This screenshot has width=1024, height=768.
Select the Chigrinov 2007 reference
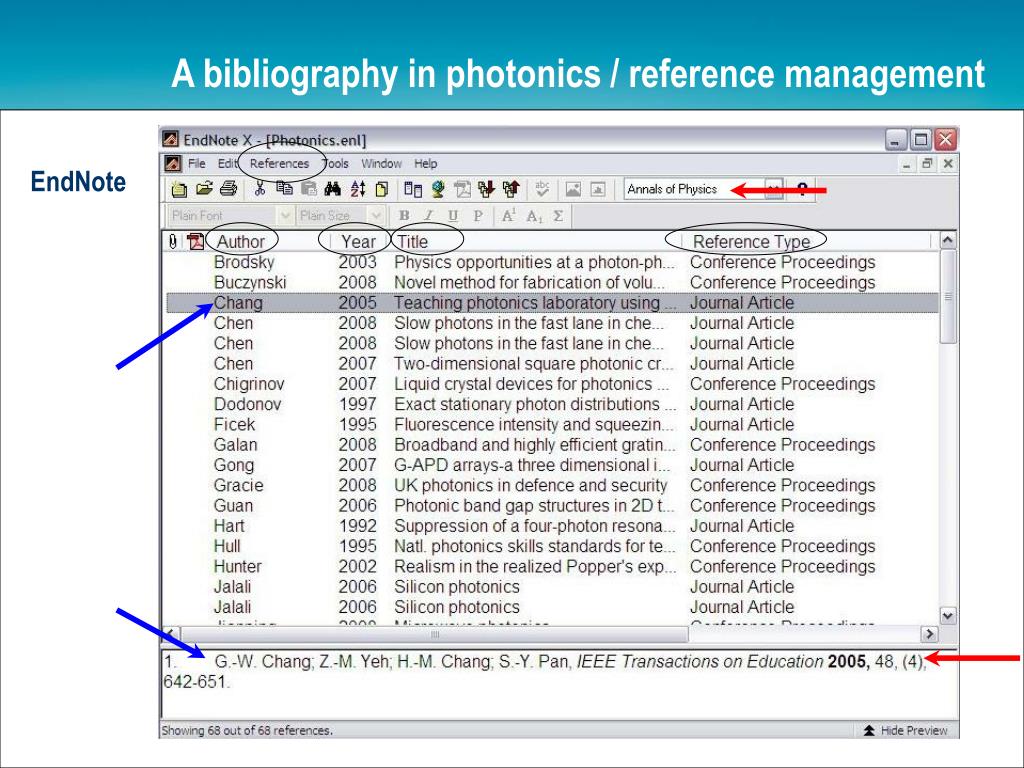click(x=552, y=383)
